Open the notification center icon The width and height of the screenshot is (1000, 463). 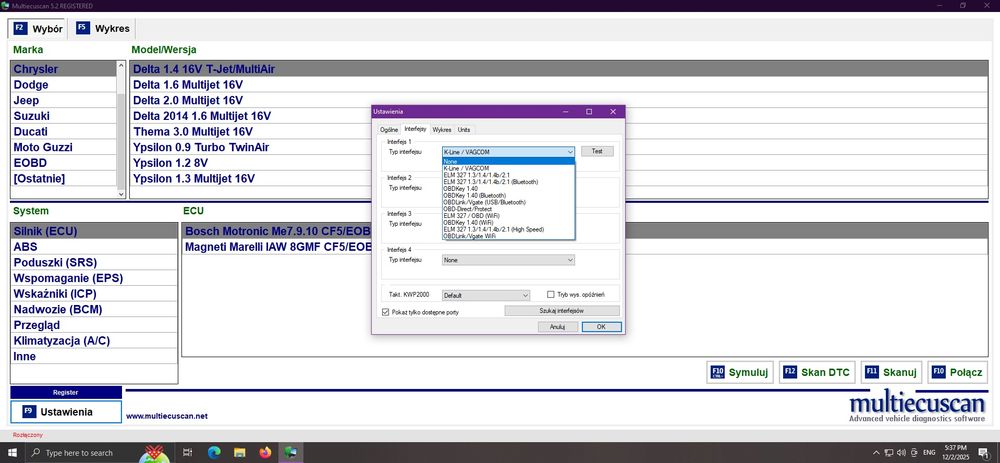point(983,452)
